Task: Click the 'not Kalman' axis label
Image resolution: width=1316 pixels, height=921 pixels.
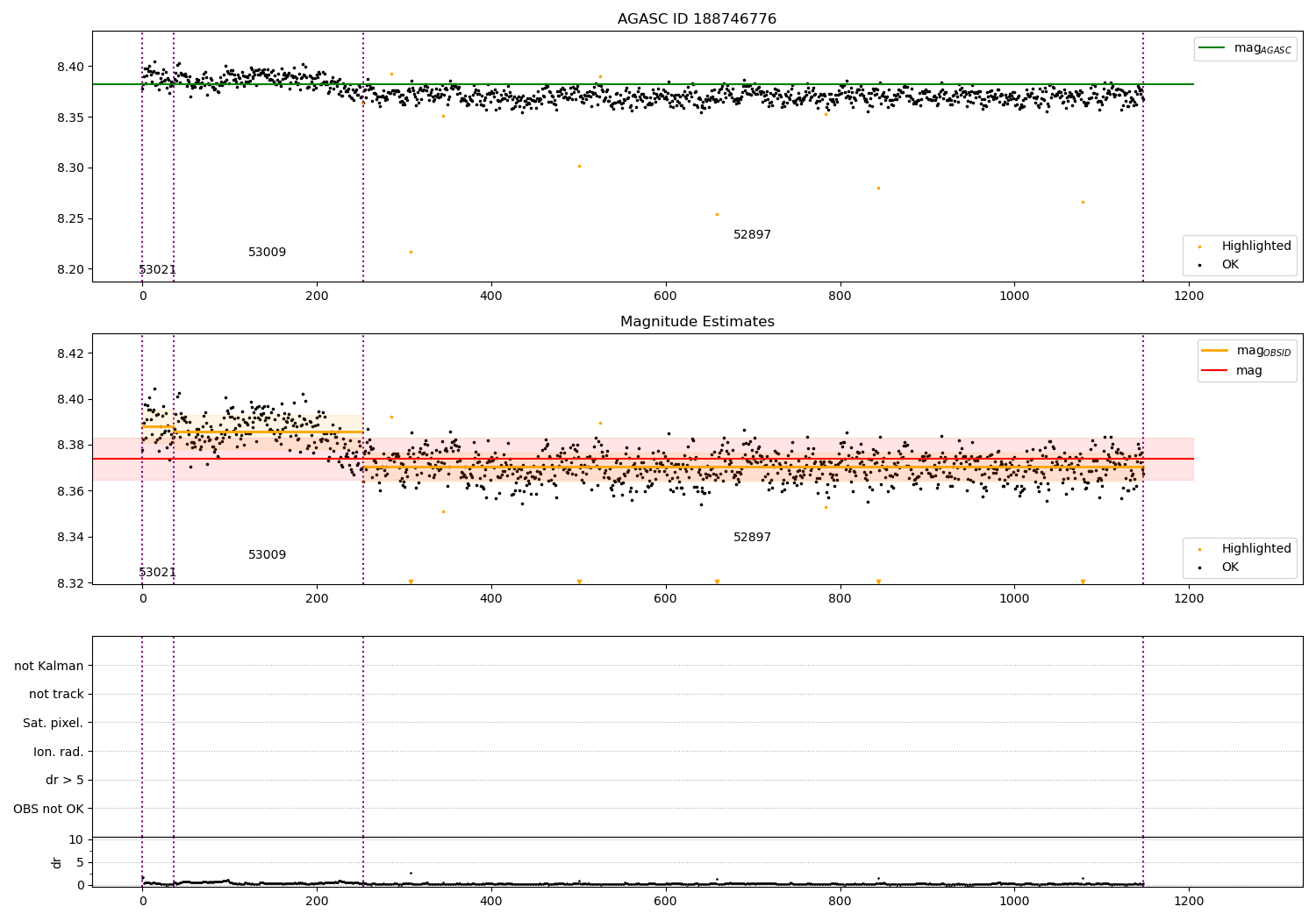Action: [49, 667]
